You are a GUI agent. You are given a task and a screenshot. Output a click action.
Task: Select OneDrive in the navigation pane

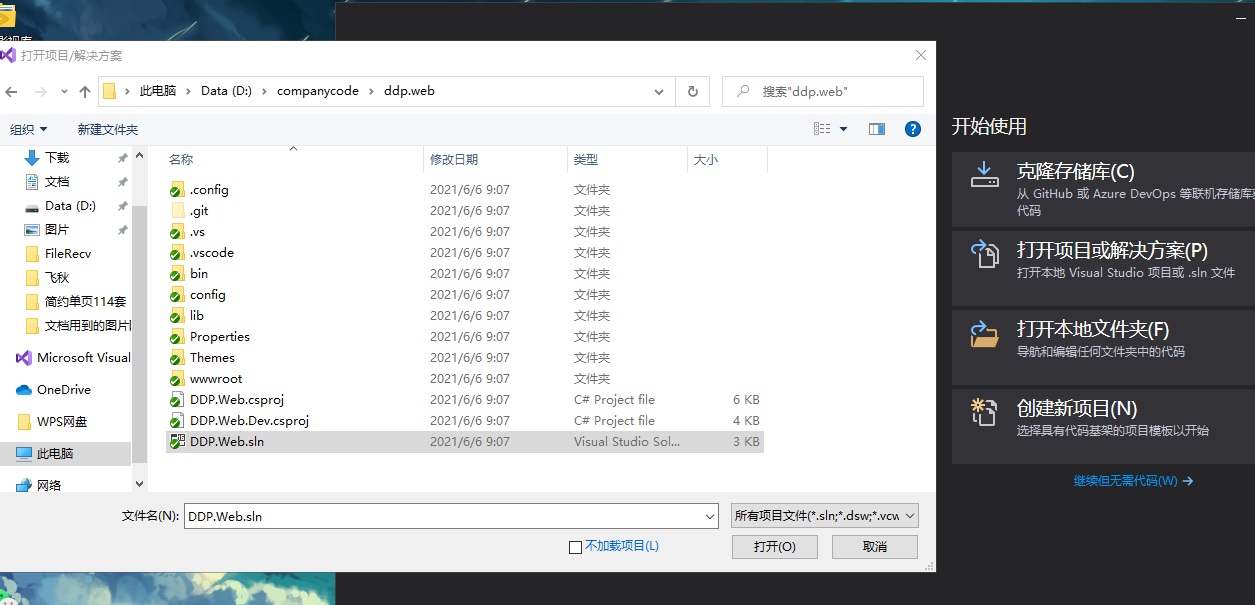64,390
